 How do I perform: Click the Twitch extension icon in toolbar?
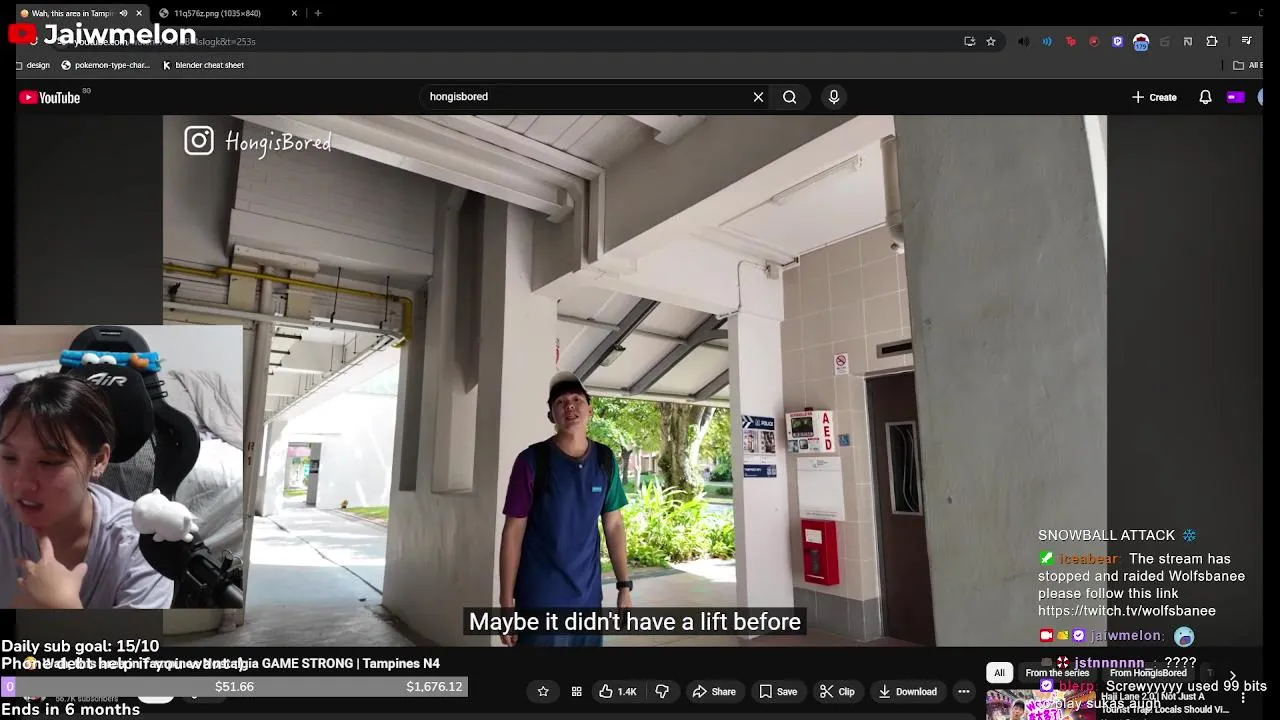click(x=1117, y=41)
